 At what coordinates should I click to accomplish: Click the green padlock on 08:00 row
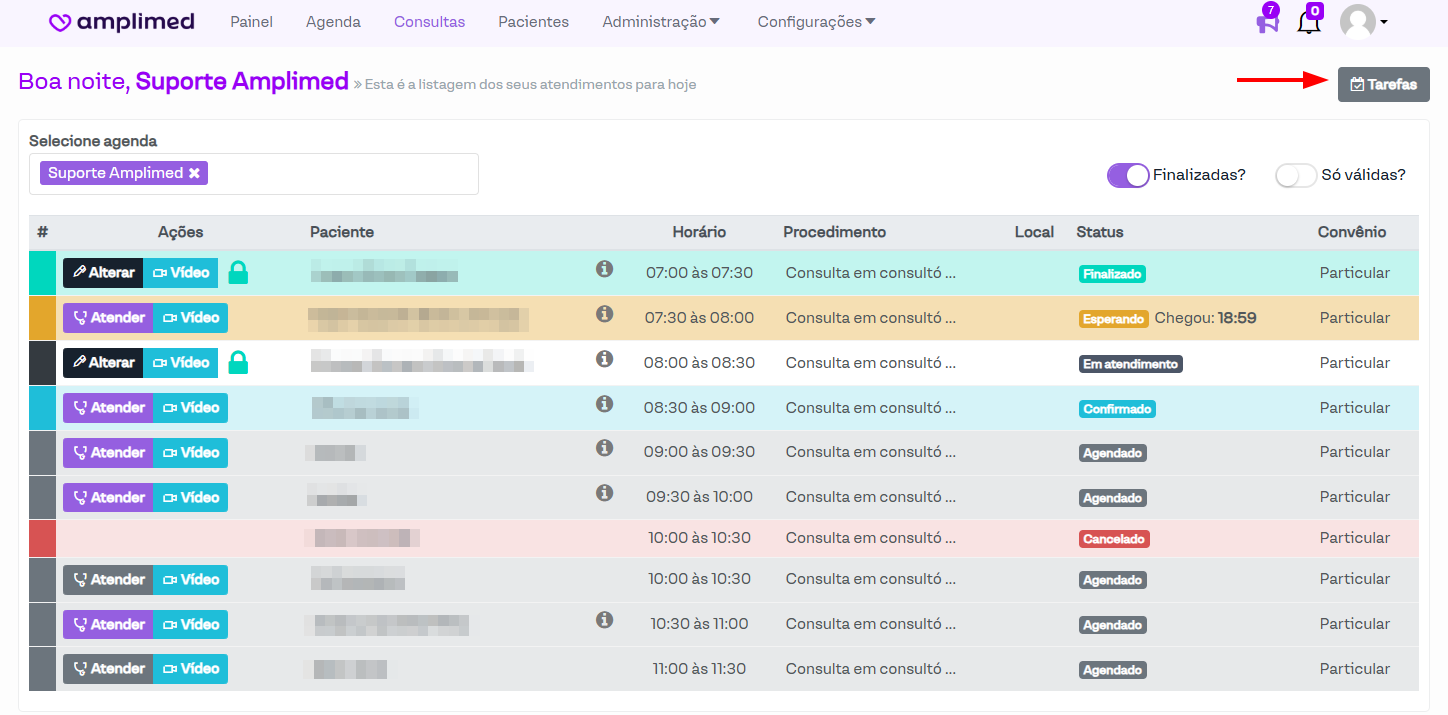pyautogui.click(x=238, y=363)
